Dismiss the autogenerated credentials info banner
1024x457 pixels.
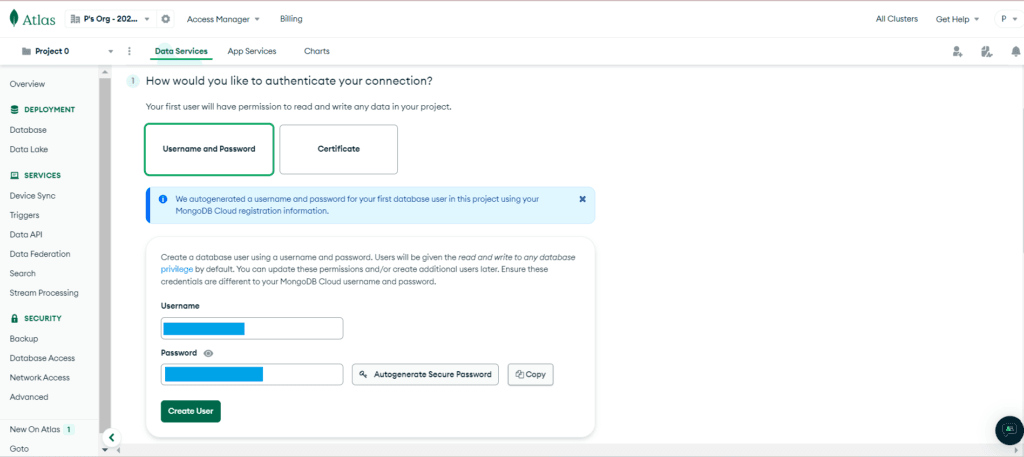(x=582, y=199)
